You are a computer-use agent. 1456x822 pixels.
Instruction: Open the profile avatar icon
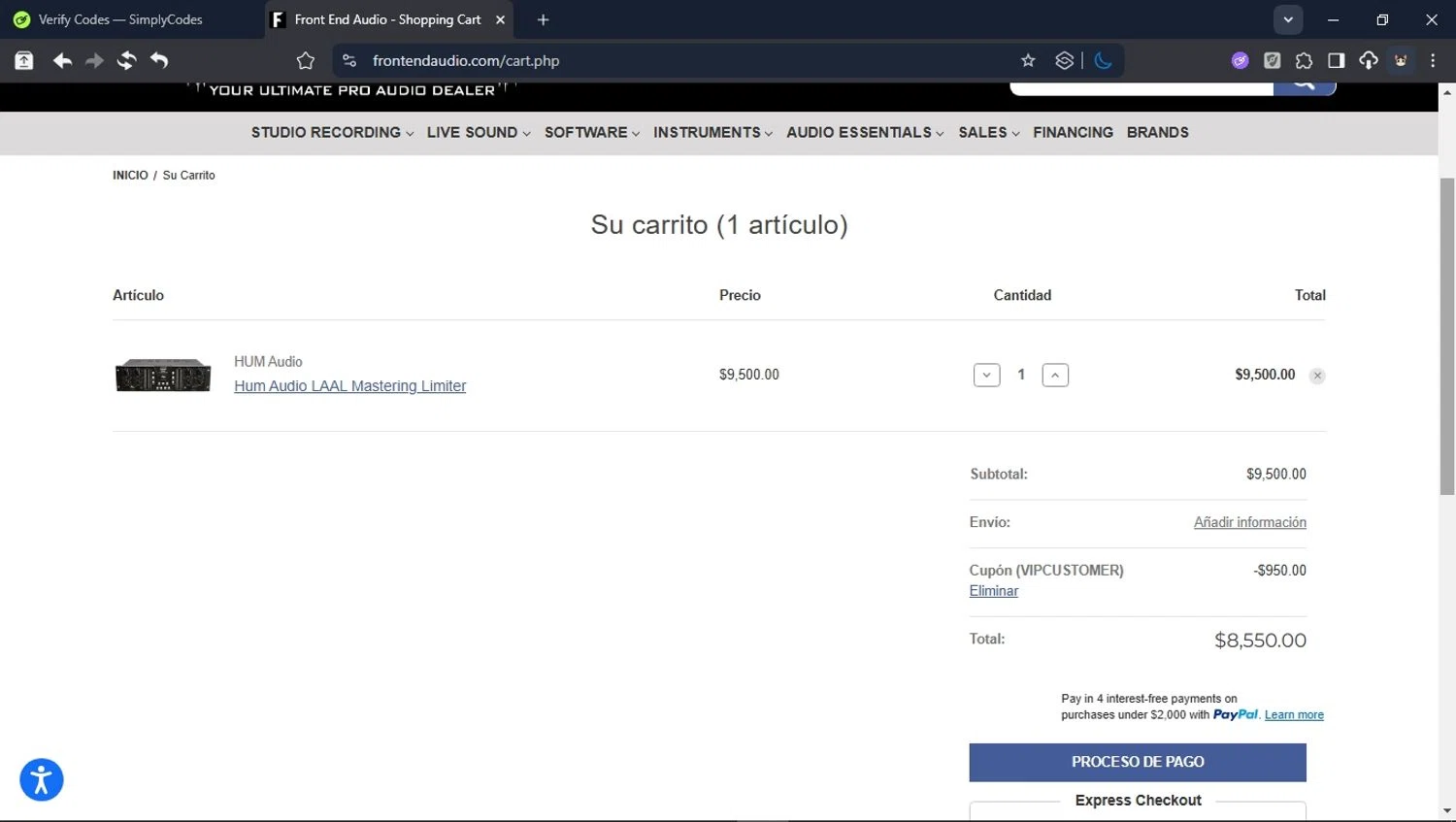pyautogui.click(x=1401, y=60)
